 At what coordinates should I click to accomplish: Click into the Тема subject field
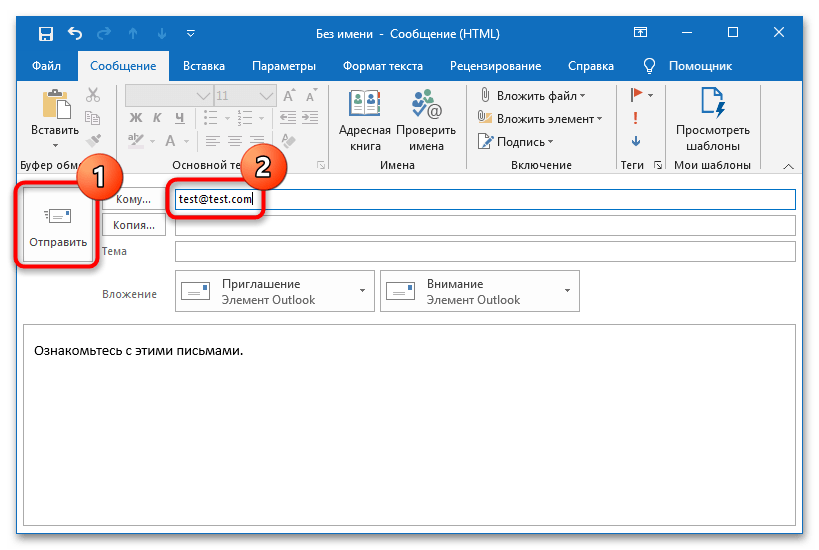click(x=484, y=251)
